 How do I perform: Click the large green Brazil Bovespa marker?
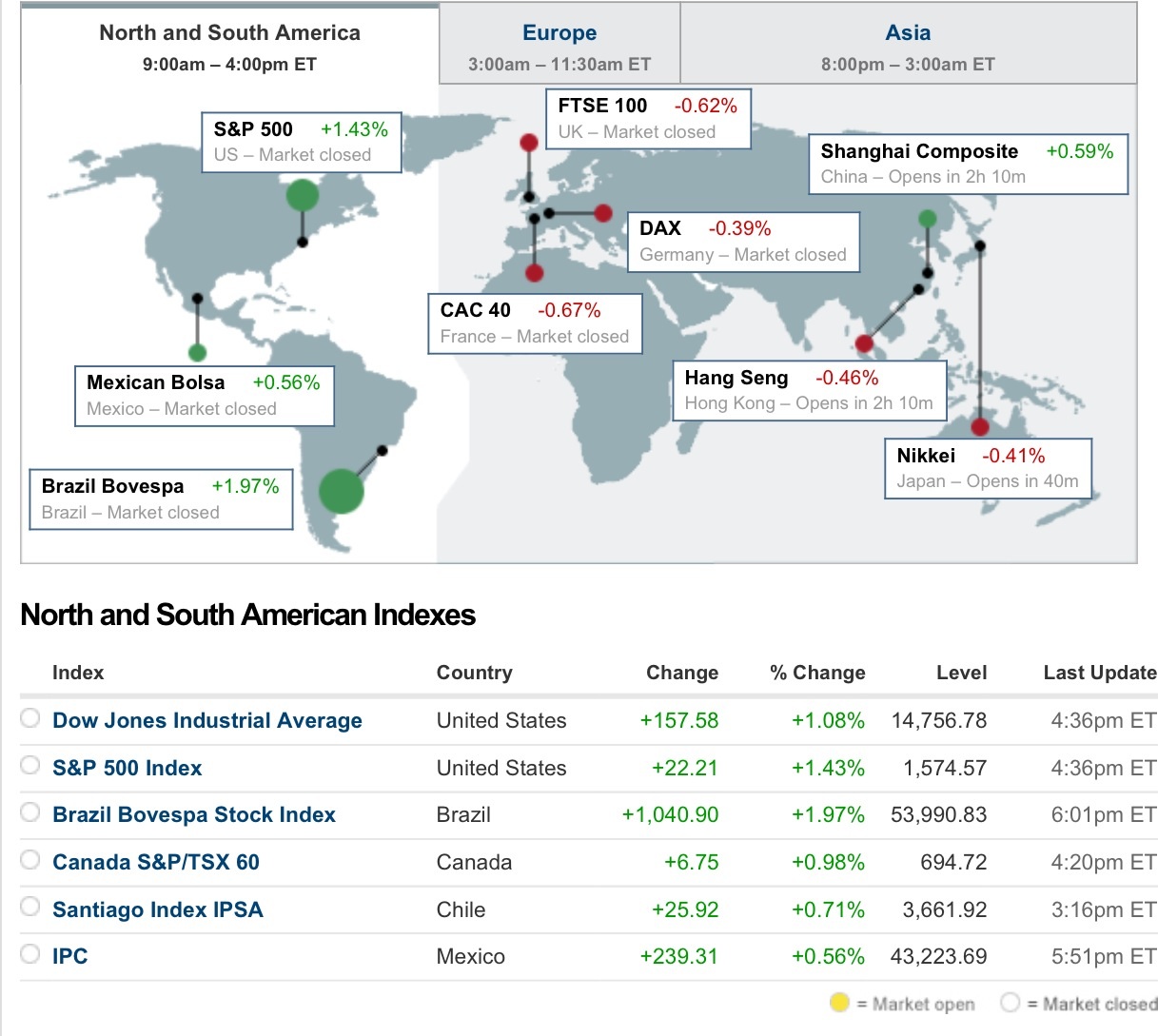click(341, 492)
